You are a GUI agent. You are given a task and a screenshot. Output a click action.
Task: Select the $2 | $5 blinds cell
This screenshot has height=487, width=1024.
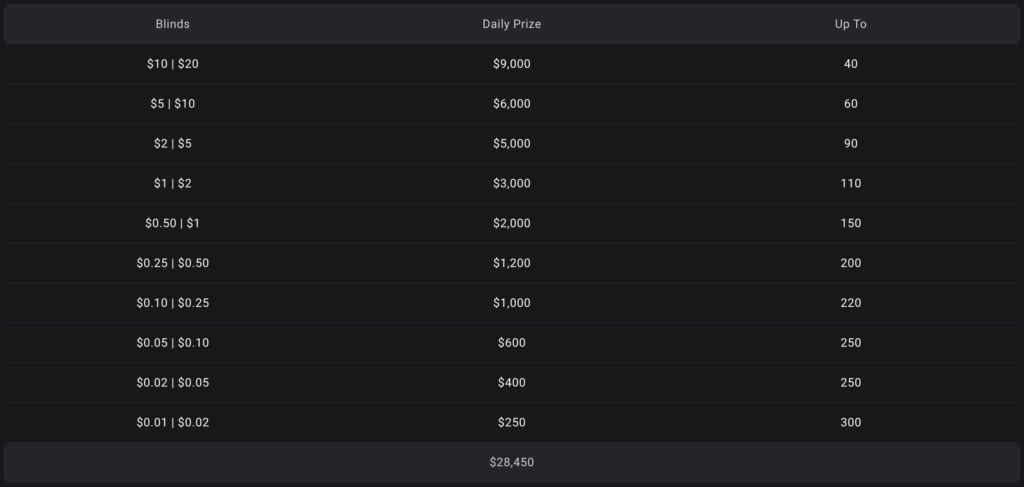coord(173,144)
